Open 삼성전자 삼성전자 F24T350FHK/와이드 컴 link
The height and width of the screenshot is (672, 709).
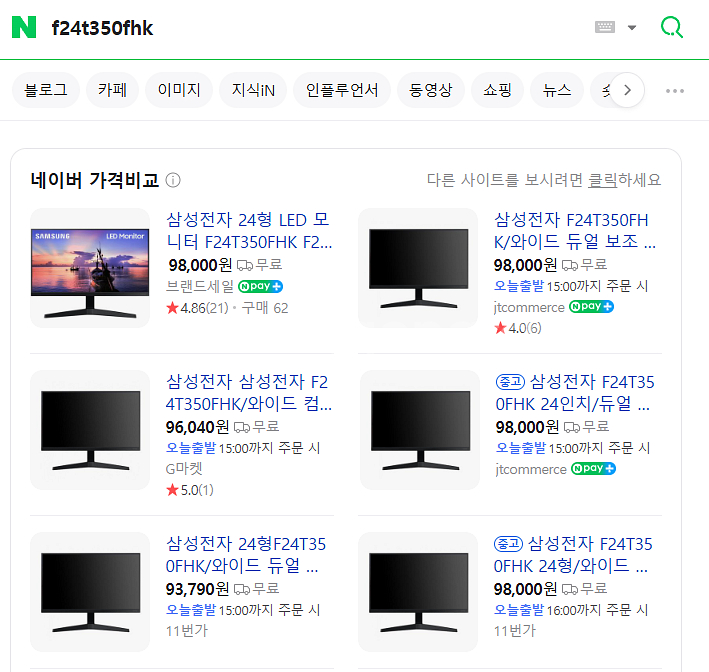click(x=249, y=393)
